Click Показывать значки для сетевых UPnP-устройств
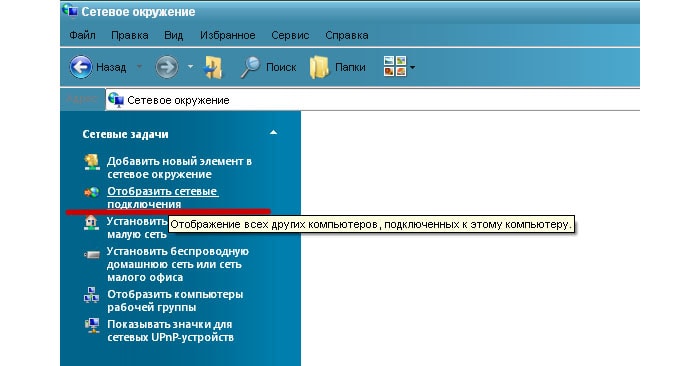 tap(170, 330)
